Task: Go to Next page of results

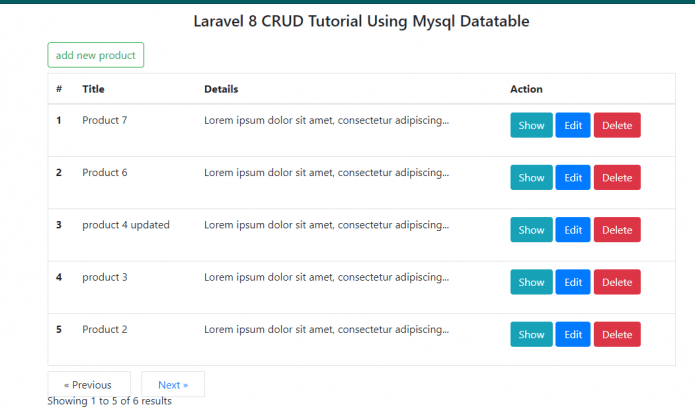Action: (173, 384)
